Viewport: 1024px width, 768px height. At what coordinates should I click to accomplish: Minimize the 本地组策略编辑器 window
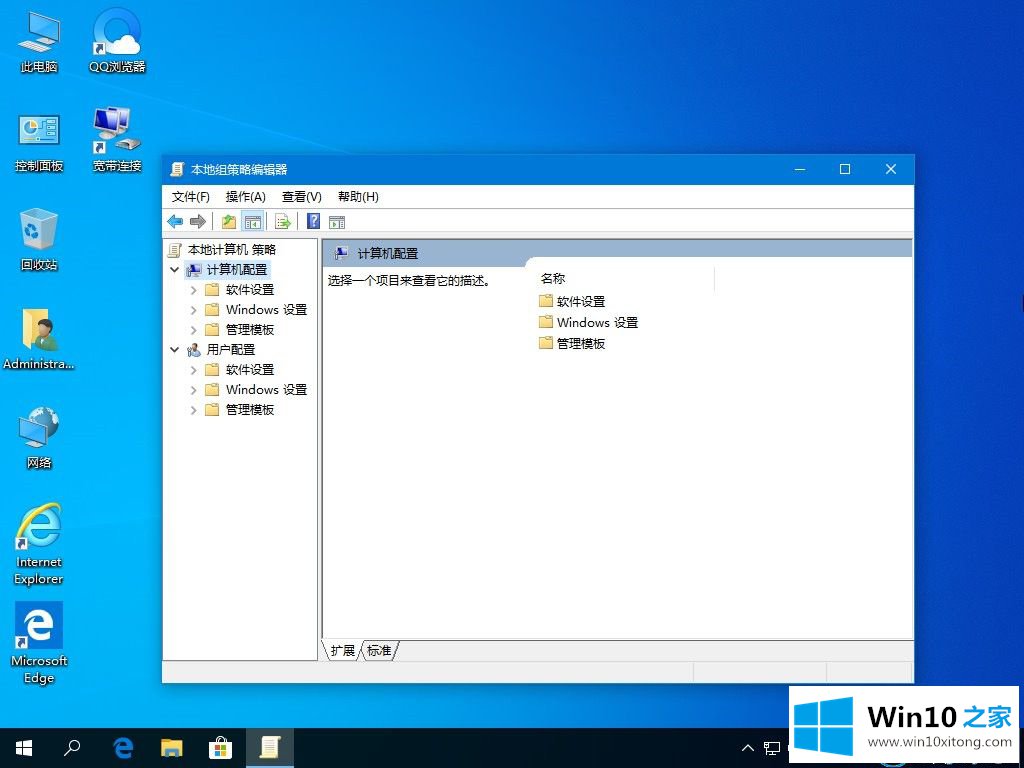point(800,169)
